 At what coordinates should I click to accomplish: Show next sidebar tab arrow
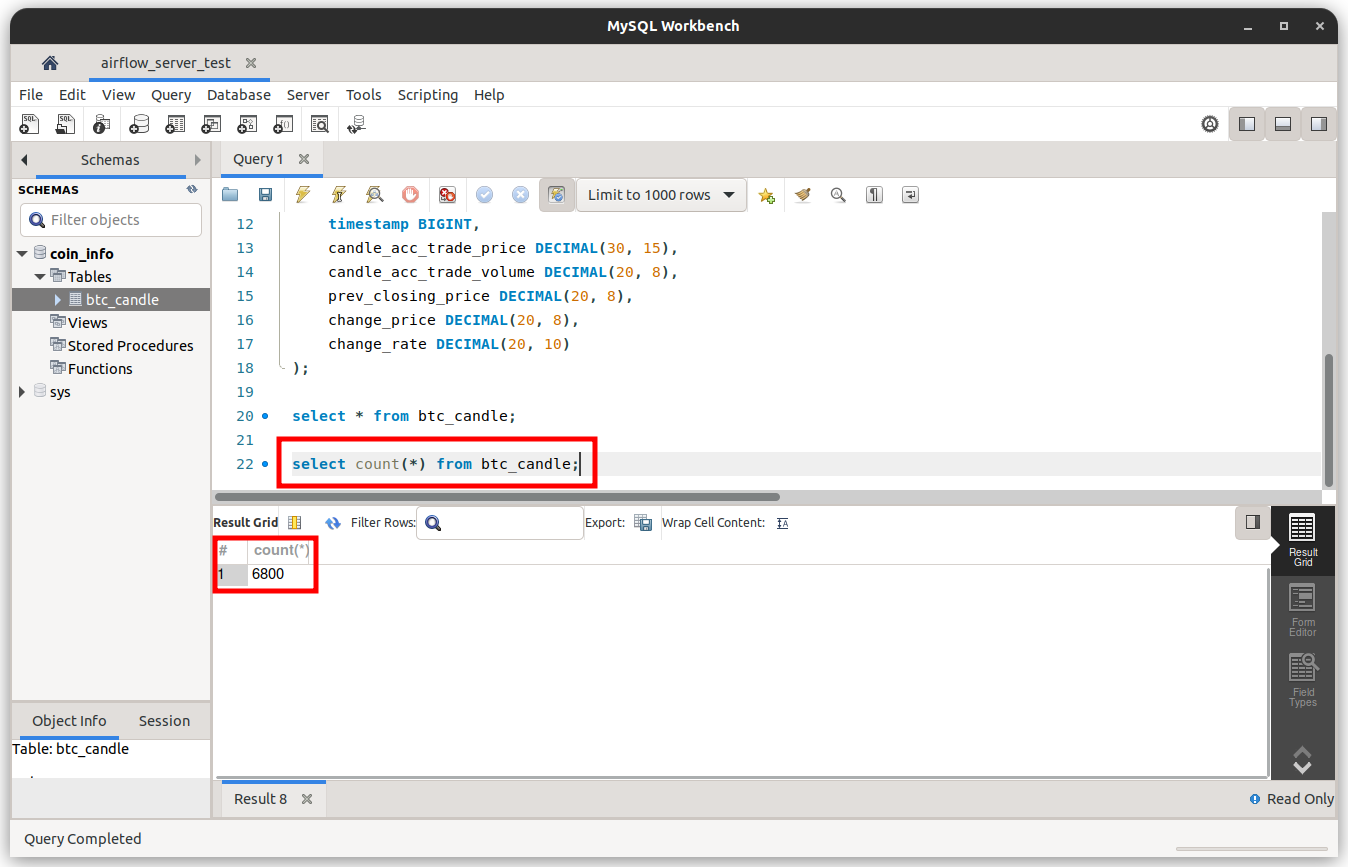198,160
